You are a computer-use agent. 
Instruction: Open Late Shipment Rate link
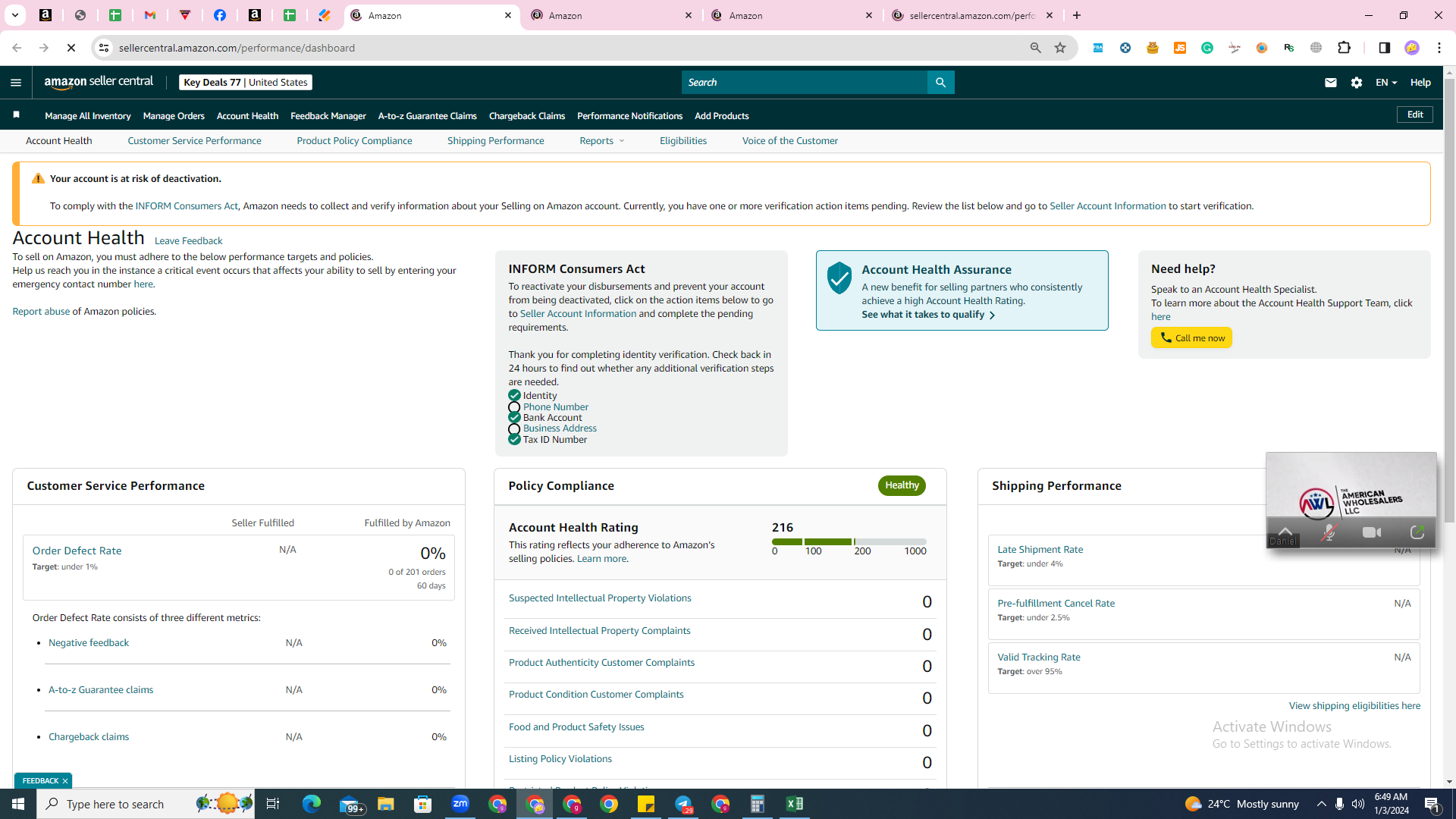click(x=1040, y=550)
